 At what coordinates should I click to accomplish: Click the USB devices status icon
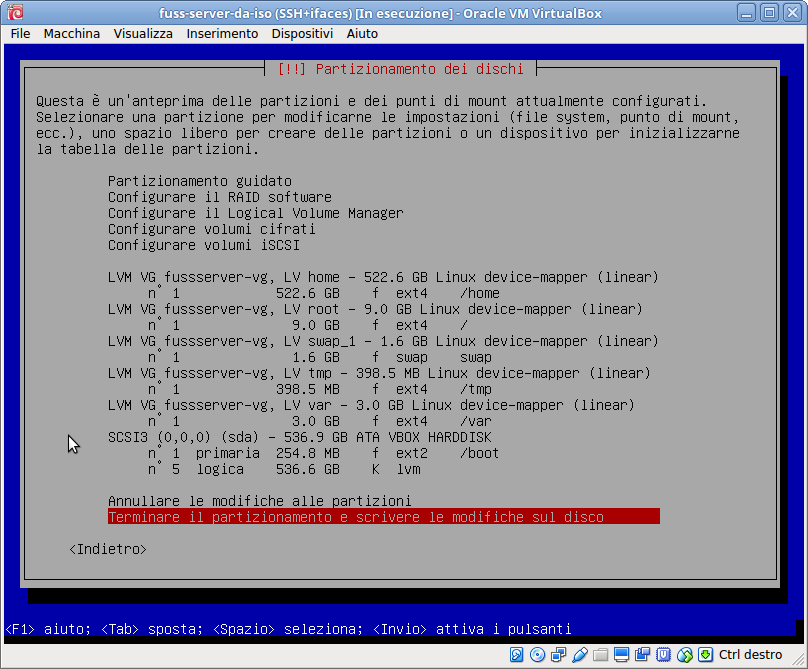(x=580, y=655)
